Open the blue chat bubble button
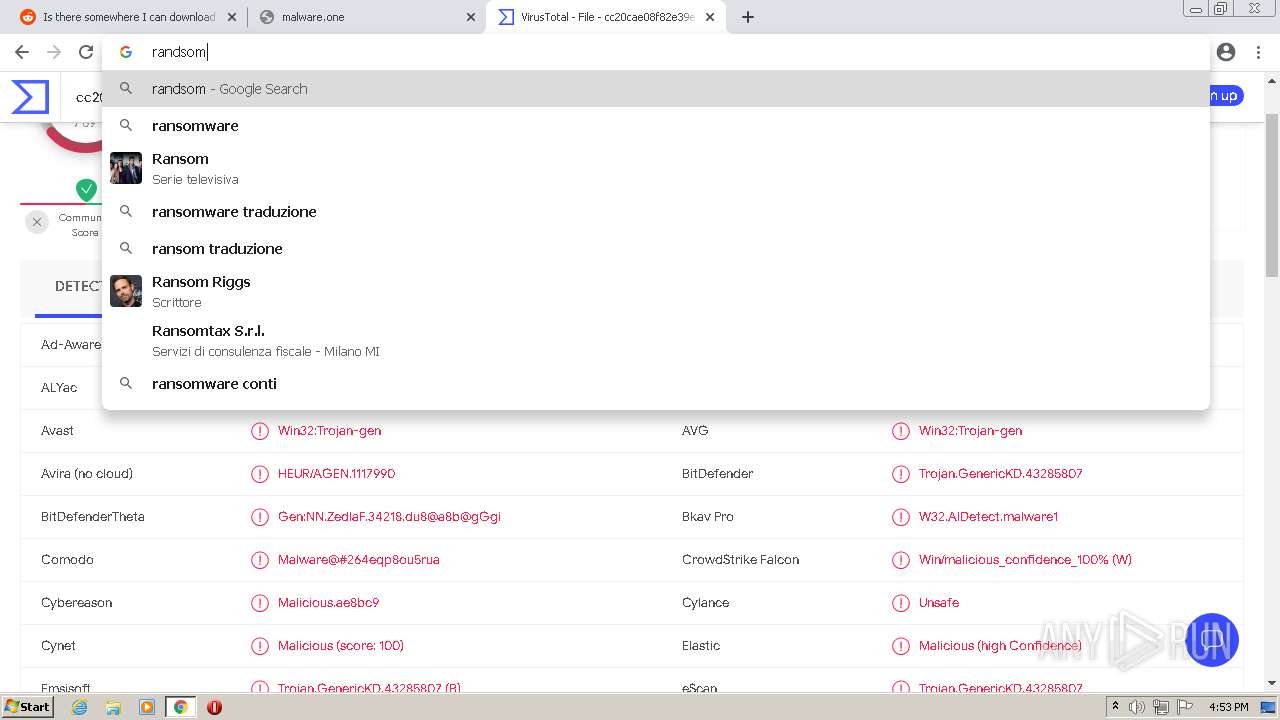 (x=1212, y=640)
